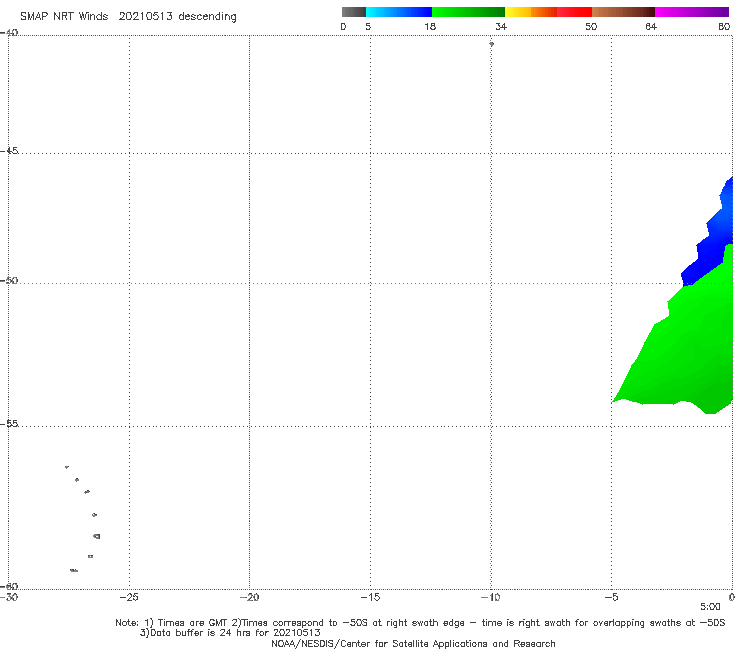Click colorbar label '18'
The image size is (740, 650).
[430, 26]
